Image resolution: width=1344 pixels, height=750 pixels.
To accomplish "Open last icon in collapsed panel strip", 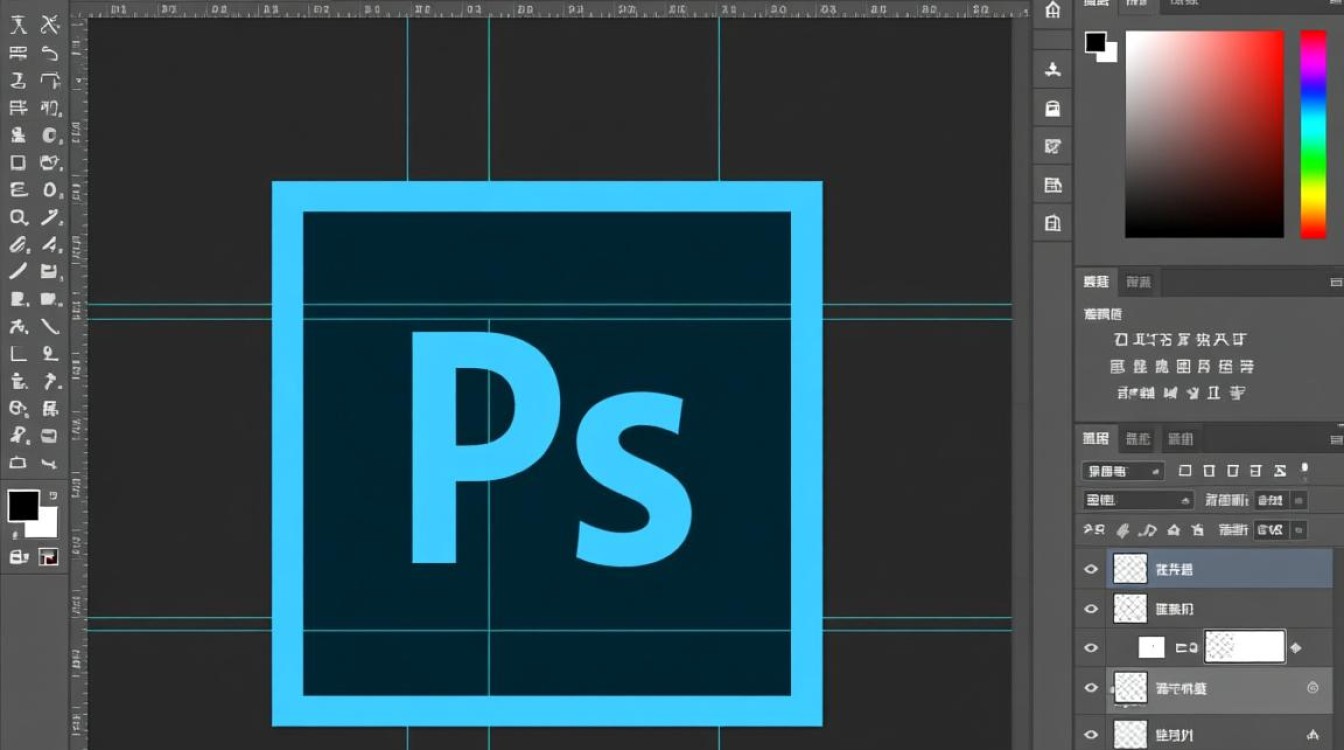I will [x=1052, y=223].
